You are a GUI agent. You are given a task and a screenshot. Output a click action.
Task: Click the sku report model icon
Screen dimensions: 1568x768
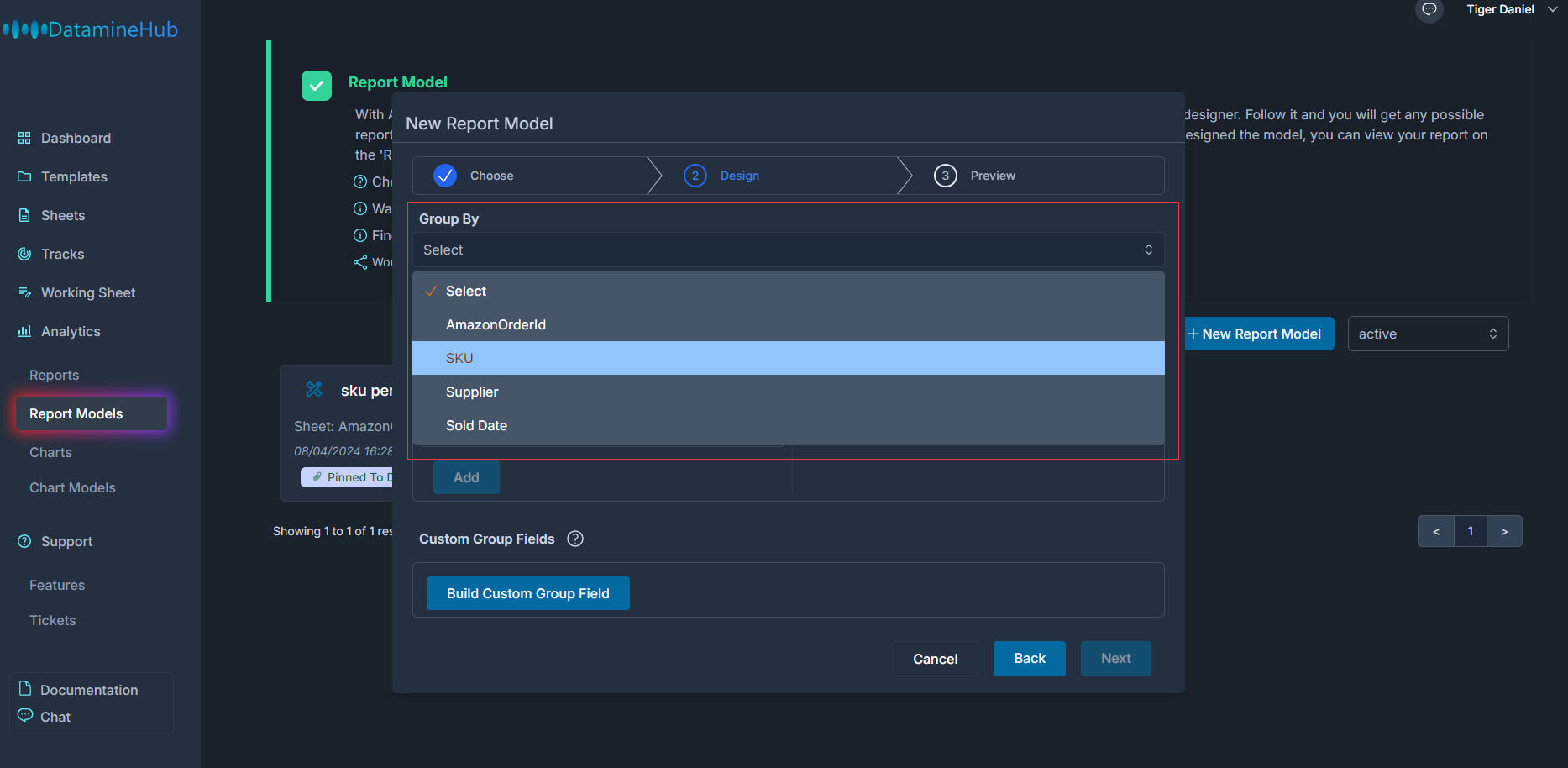click(314, 389)
